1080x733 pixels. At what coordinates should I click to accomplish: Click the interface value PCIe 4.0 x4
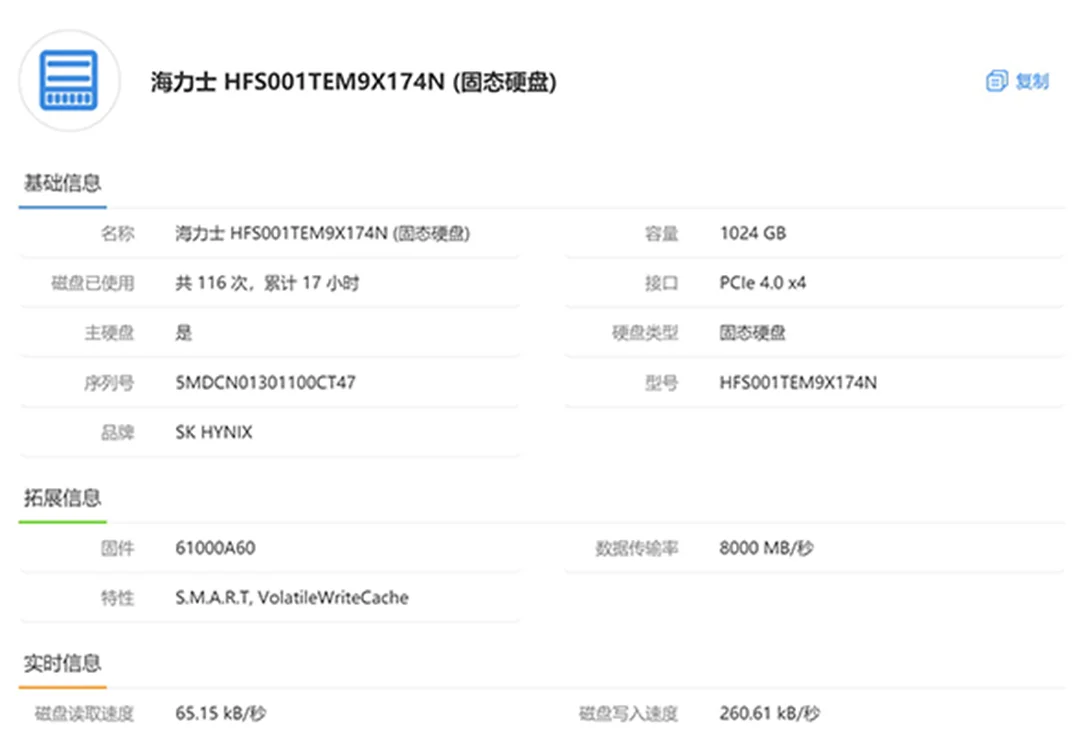(x=762, y=283)
